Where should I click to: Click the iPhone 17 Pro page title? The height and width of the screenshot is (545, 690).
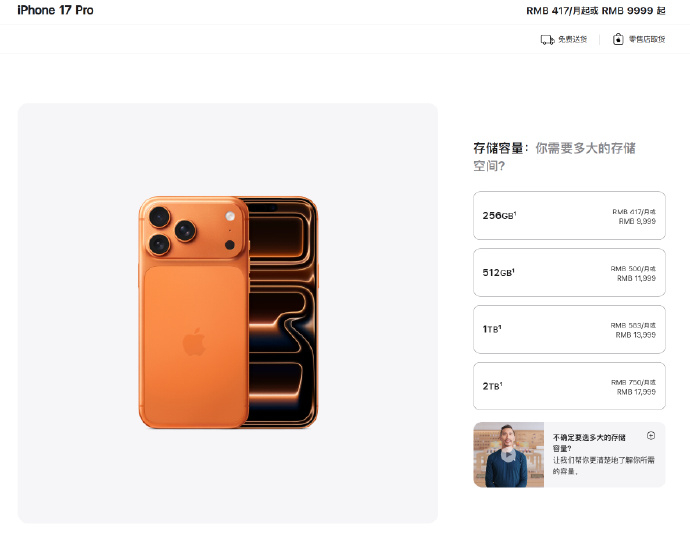(x=55, y=10)
